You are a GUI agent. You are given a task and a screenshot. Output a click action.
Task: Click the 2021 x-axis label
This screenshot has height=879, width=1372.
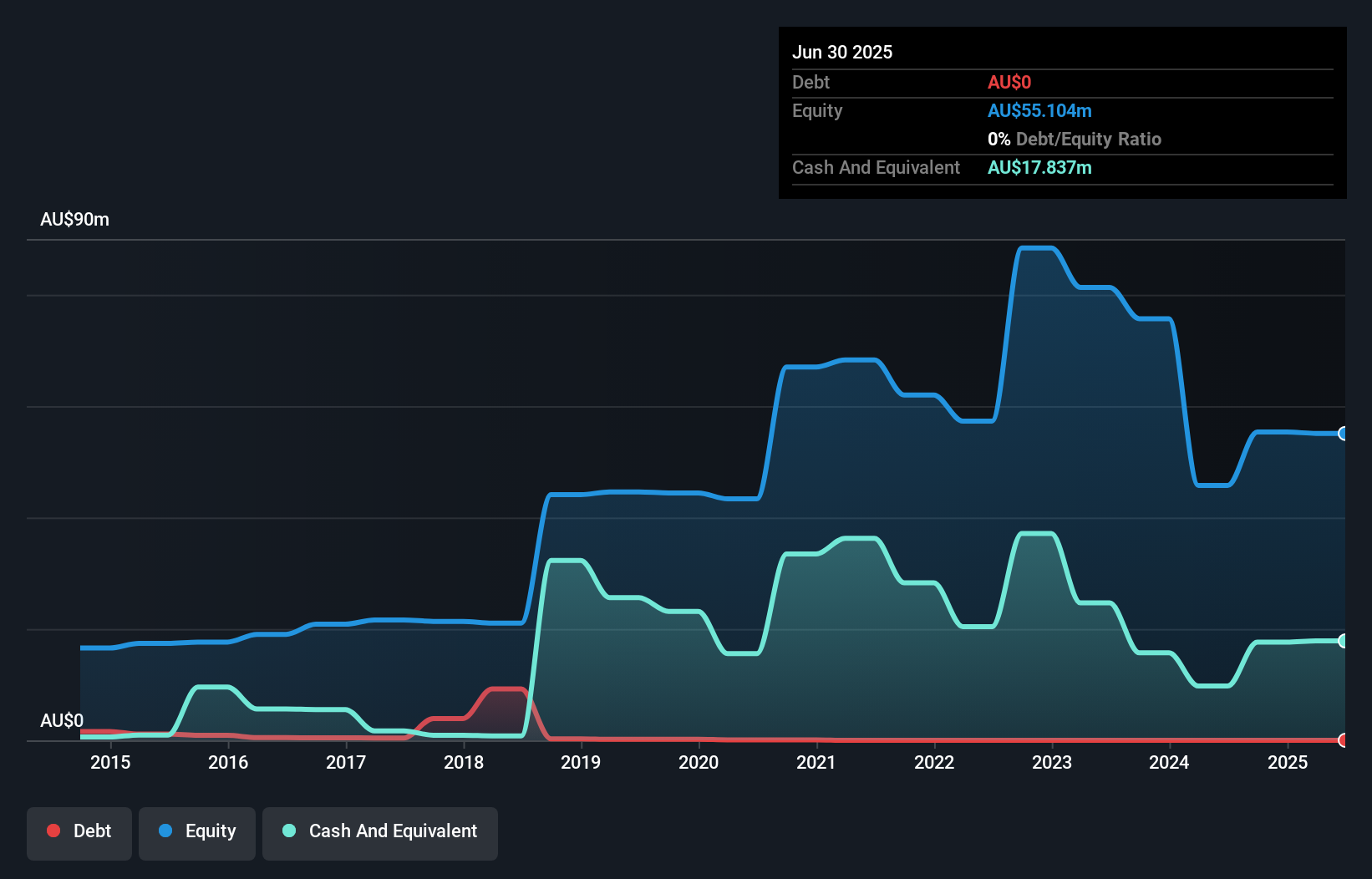pyautogui.click(x=816, y=762)
